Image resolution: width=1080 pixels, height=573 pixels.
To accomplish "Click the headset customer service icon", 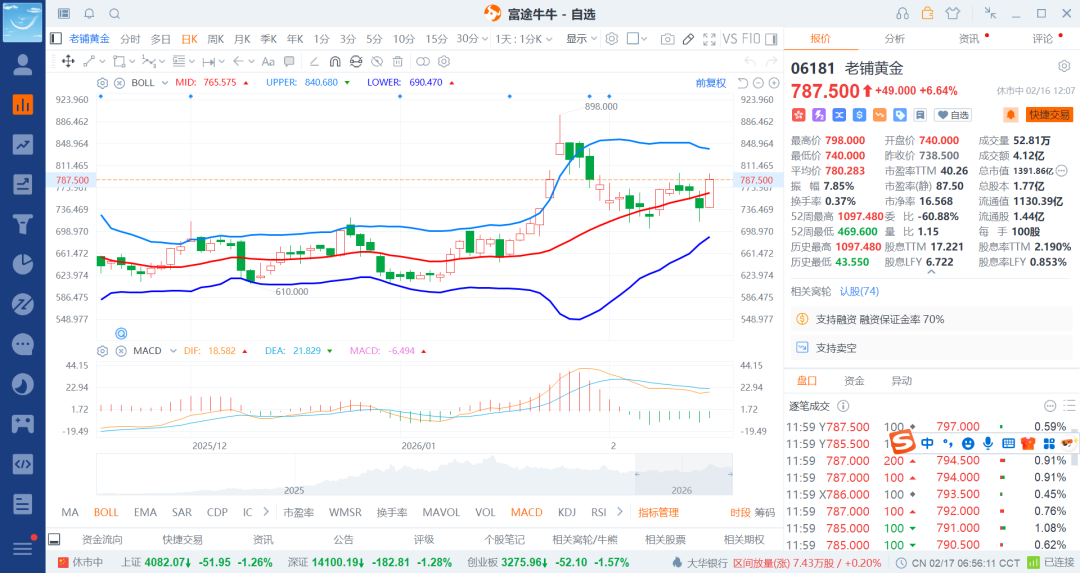I will 903,13.
